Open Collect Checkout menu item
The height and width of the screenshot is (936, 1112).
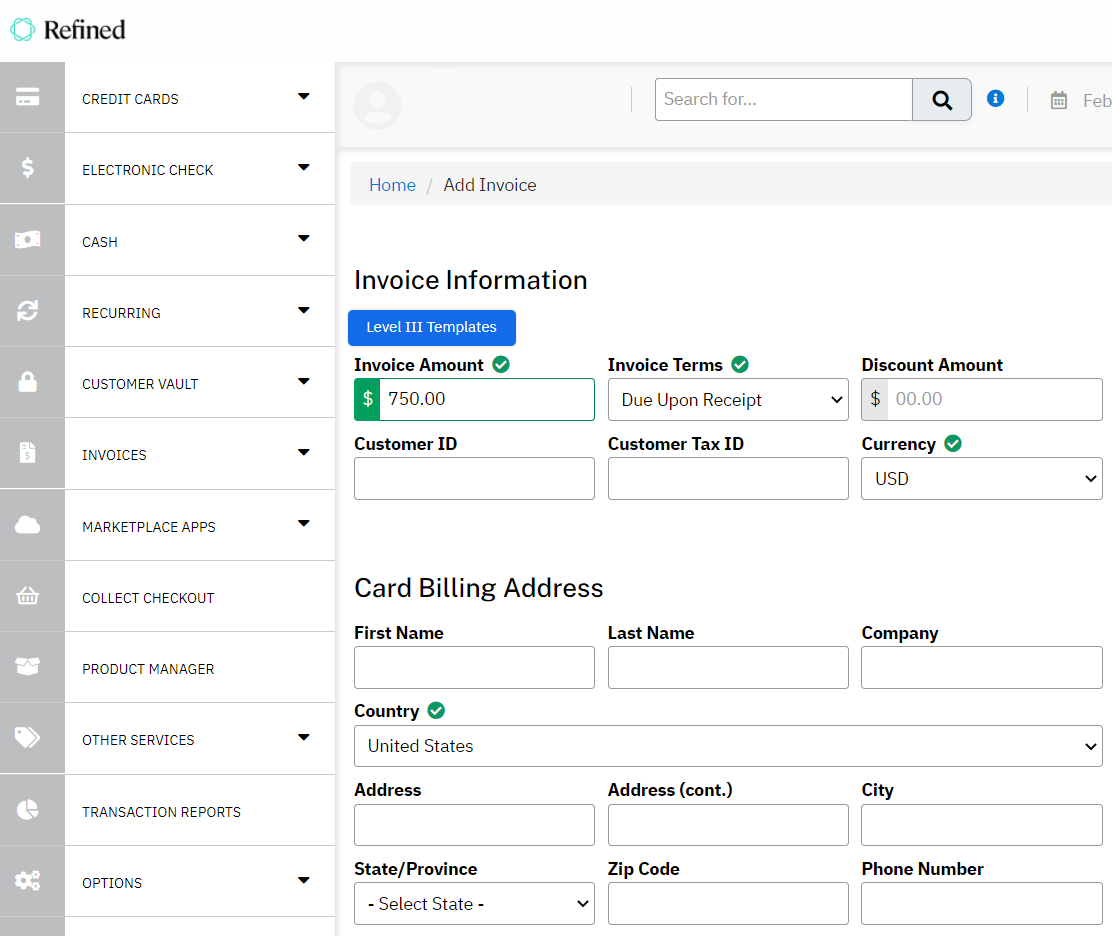click(x=148, y=598)
